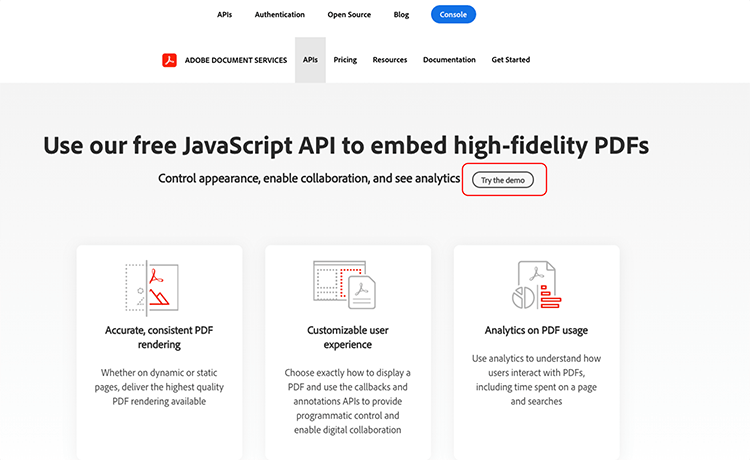
Task: Click the Adobe Acrobat logo icon
Action: coord(169,60)
